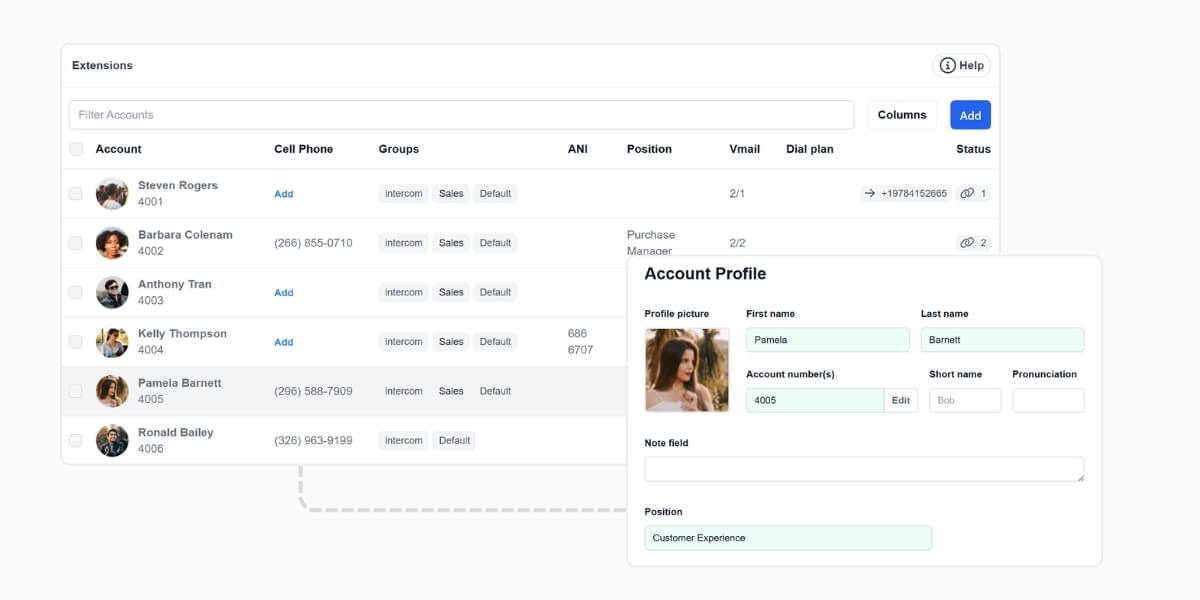Click Default tag for Ronald Bailey
1200x600 pixels.
454,440
